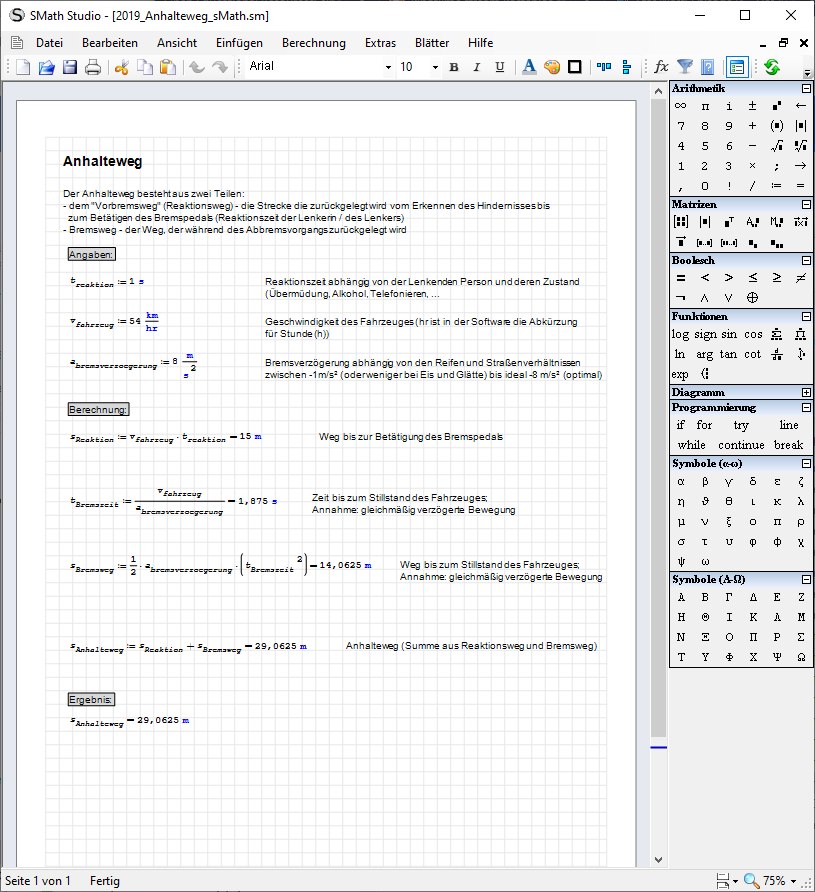Insert a matrix from the Matrizen panel

coord(681,222)
